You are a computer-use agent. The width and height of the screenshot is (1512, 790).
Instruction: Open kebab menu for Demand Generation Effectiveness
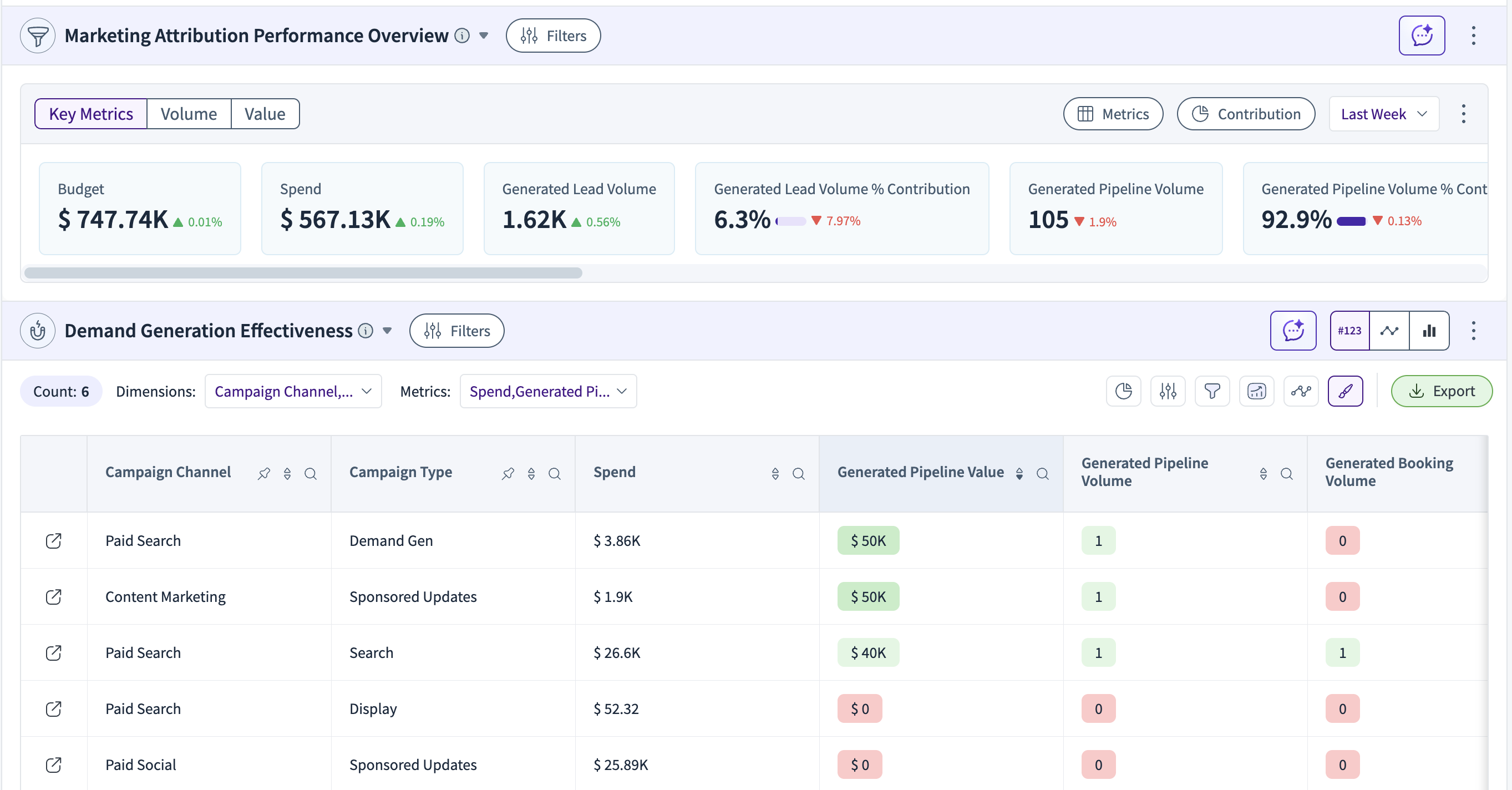(1473, 331)
